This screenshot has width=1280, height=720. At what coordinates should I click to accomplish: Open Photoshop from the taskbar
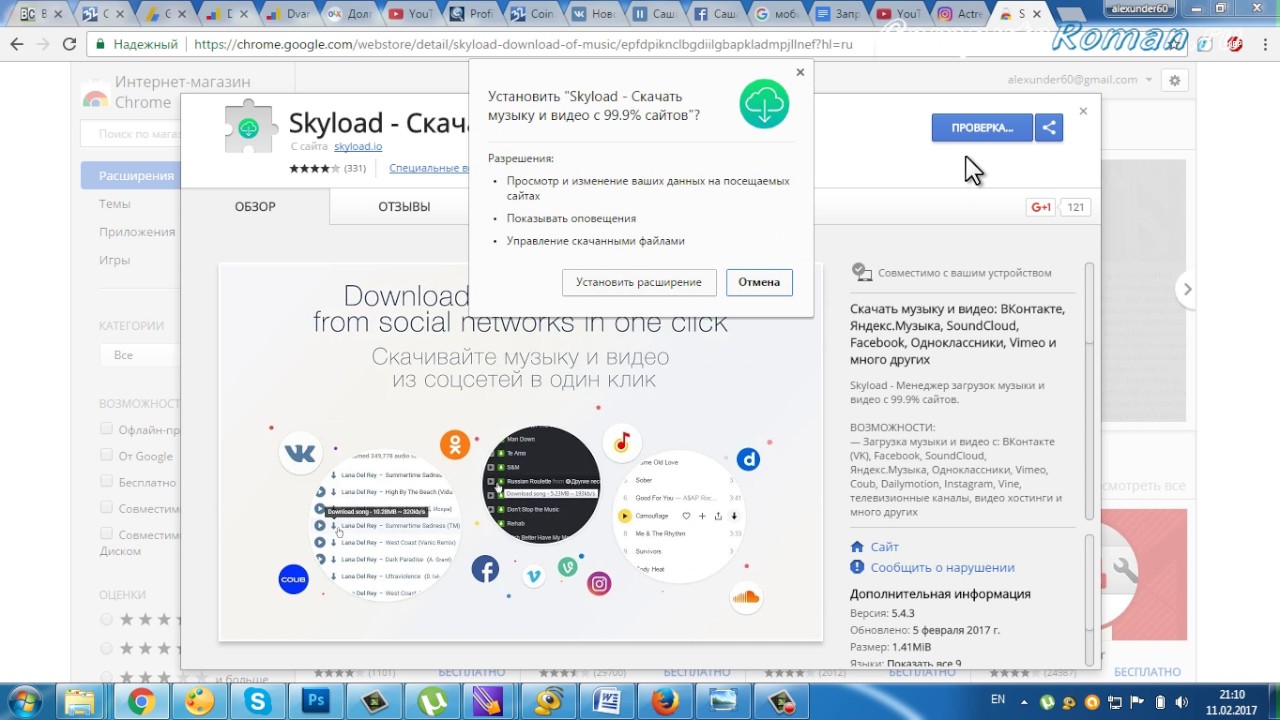316,702
